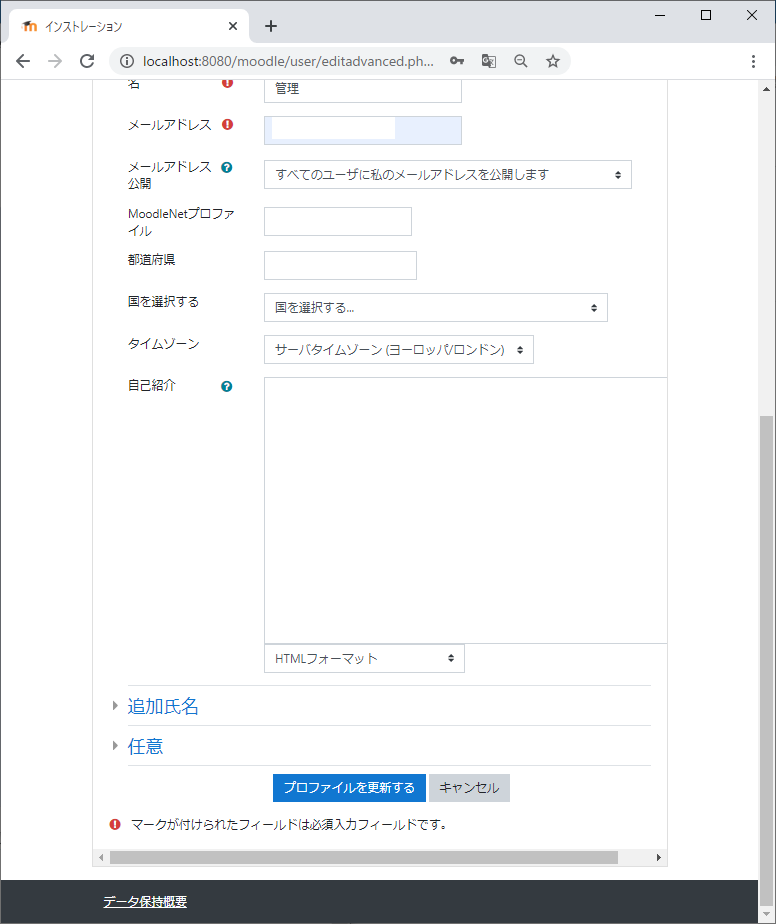Screen dimensions: 776x924
Task: Click the translate page icon
Action: (488, 61)
